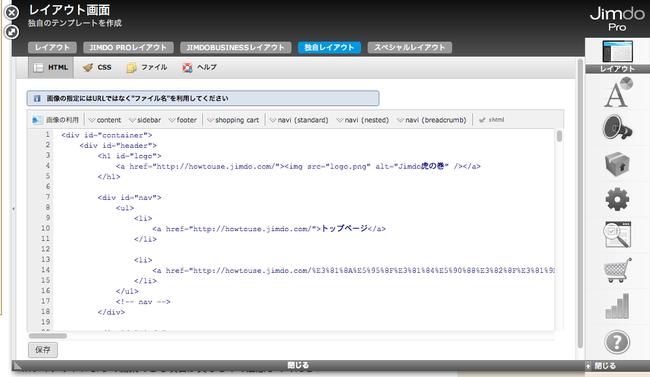The image size is (650, 377).
Task: Click the question mark help icon
Action: [617, 342]
